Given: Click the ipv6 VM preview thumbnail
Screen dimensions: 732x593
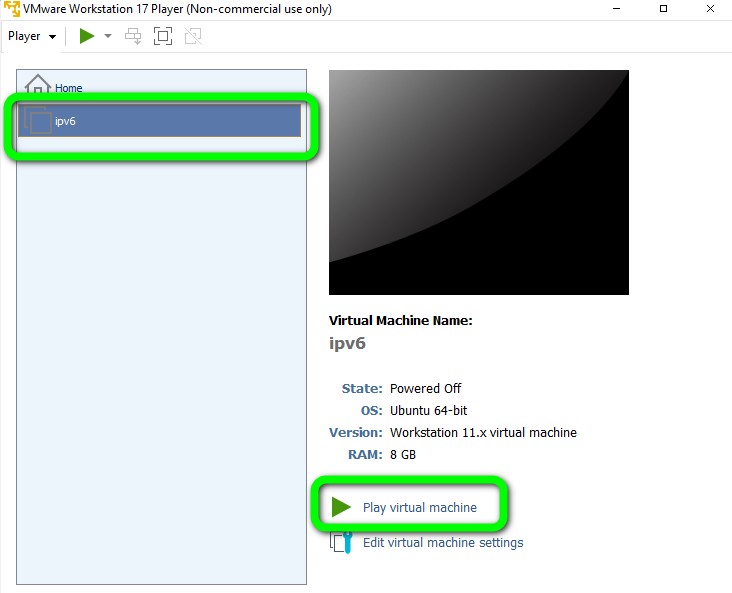Looking at the screenshot, I should coord(478,182).
